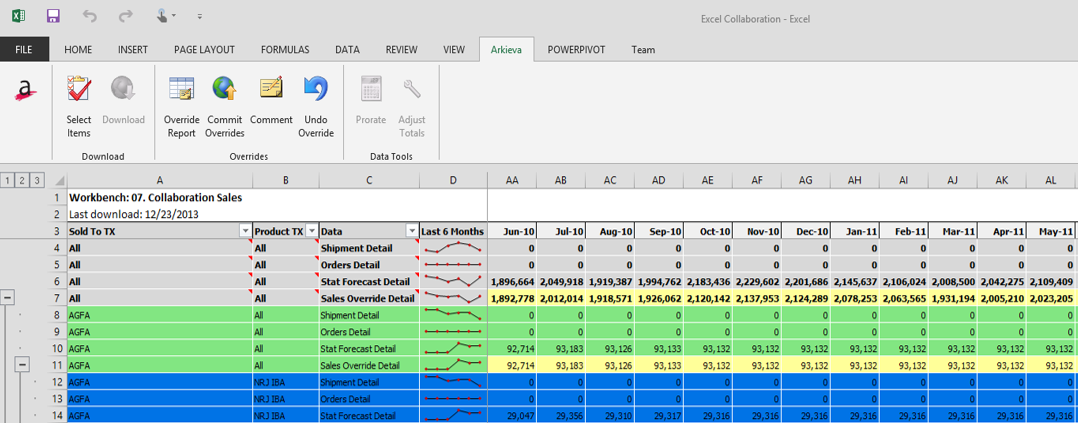Select 'NRJ IBA' product in row 12
Screen dimensions: 1079x423
click(x=286, y=382)
